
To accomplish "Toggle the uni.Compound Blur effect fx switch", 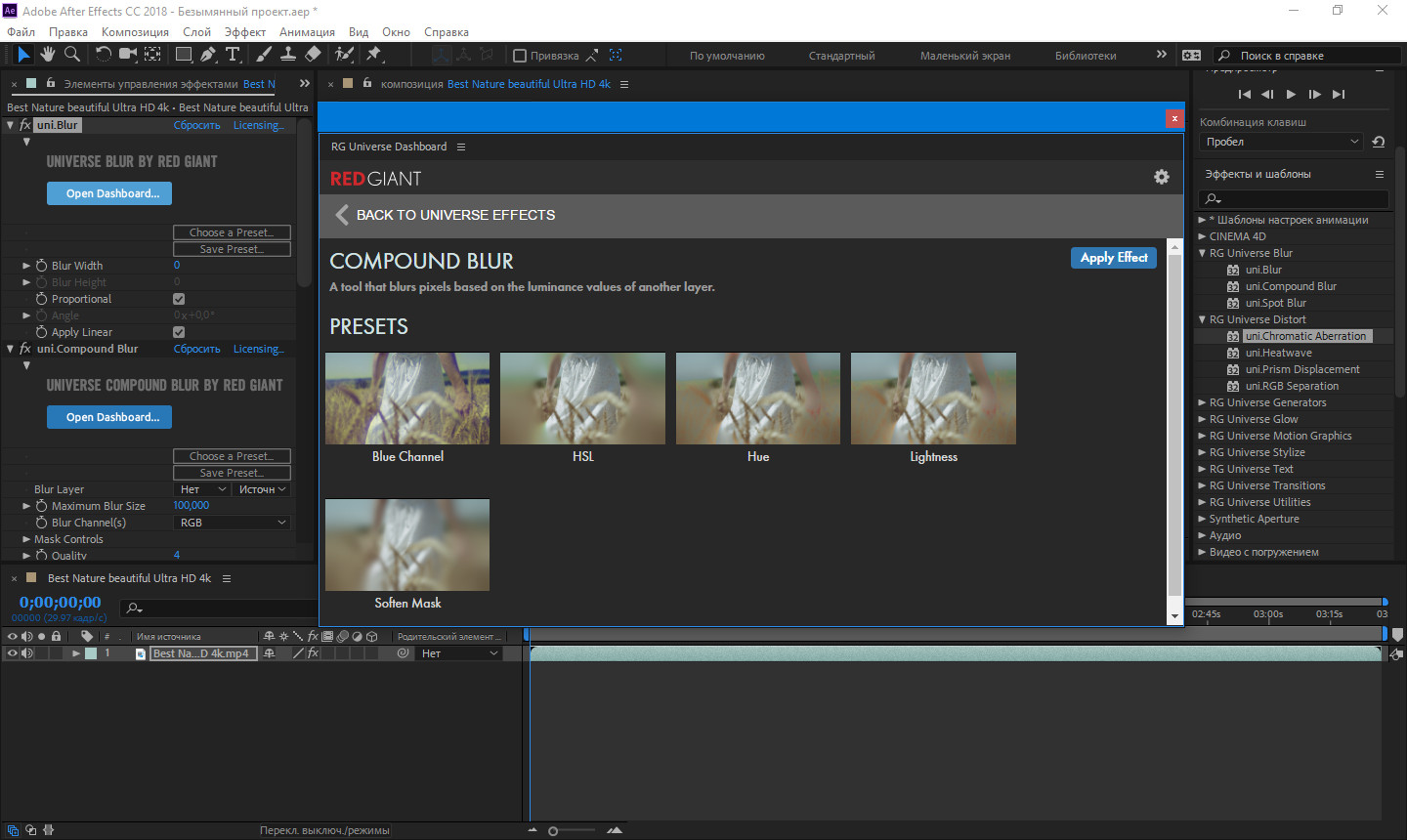I will coord(25,349).
